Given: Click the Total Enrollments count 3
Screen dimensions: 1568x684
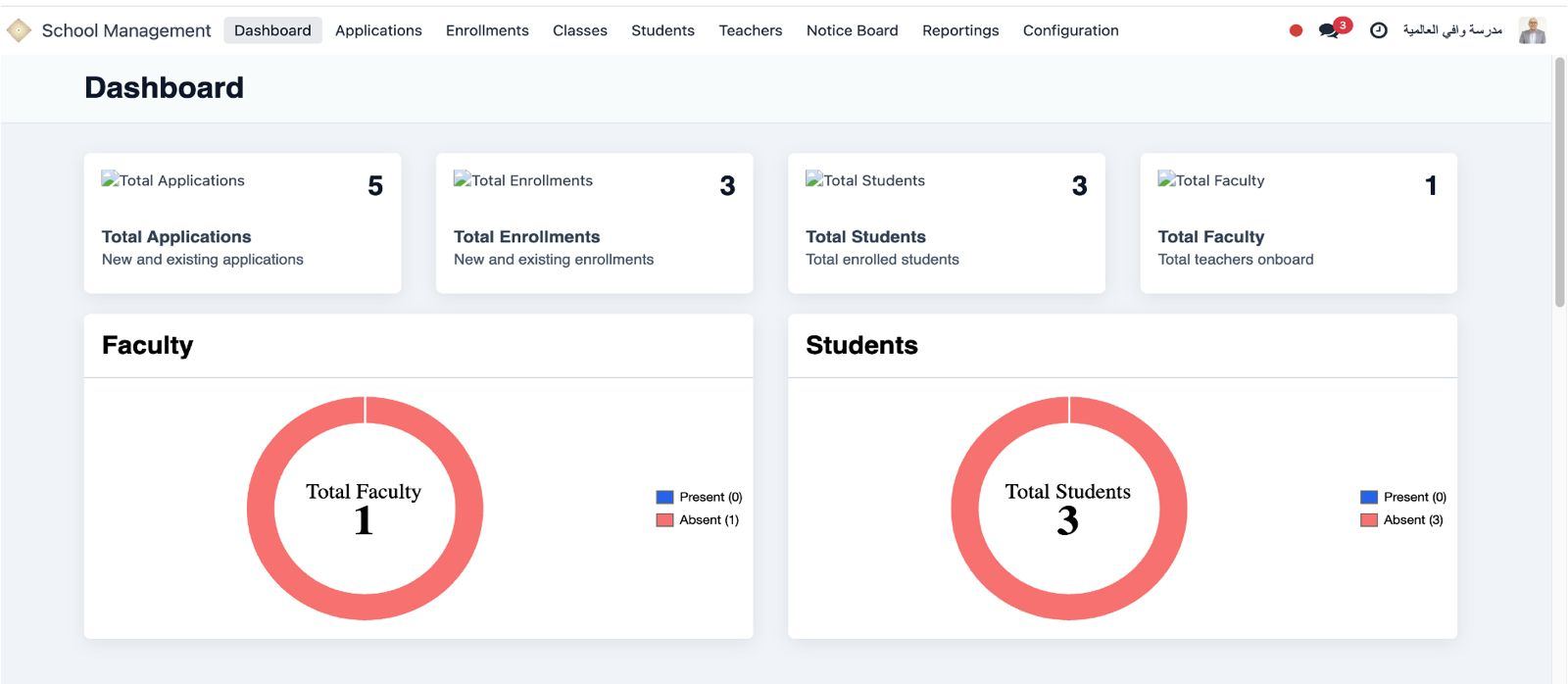Looking at the screenshot, I should 727,186.
